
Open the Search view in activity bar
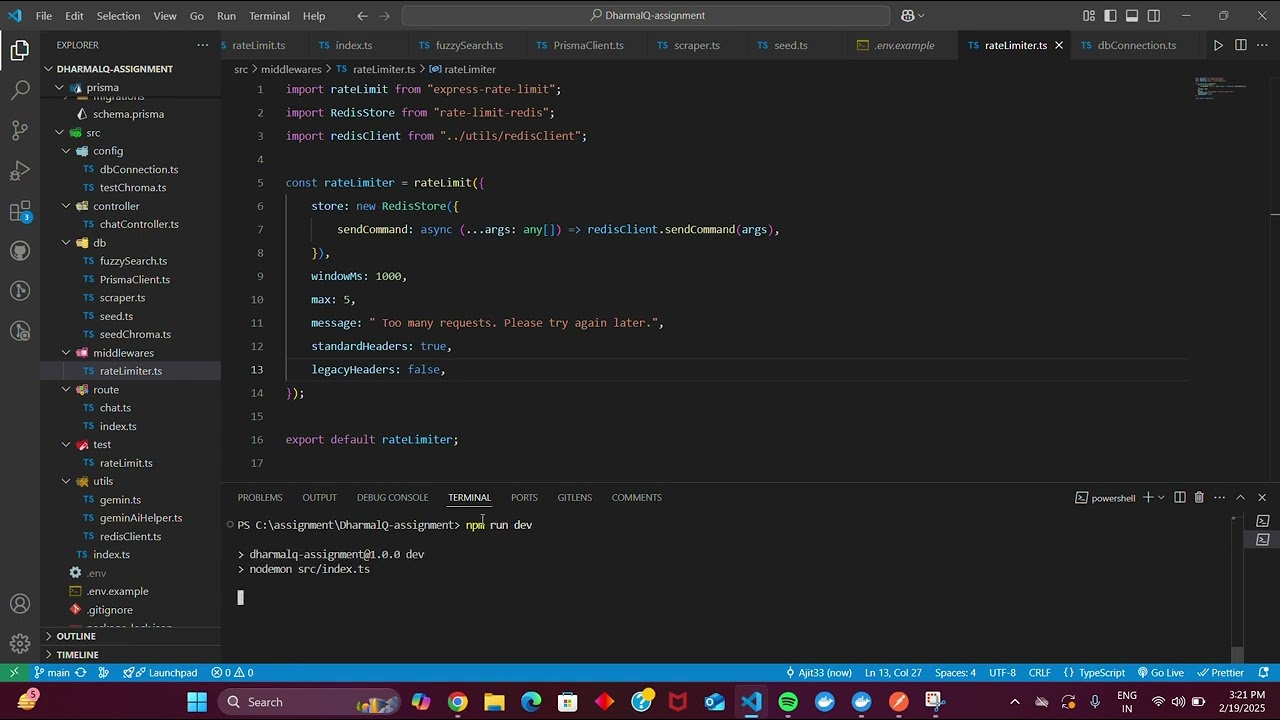[x=20, y=90]
